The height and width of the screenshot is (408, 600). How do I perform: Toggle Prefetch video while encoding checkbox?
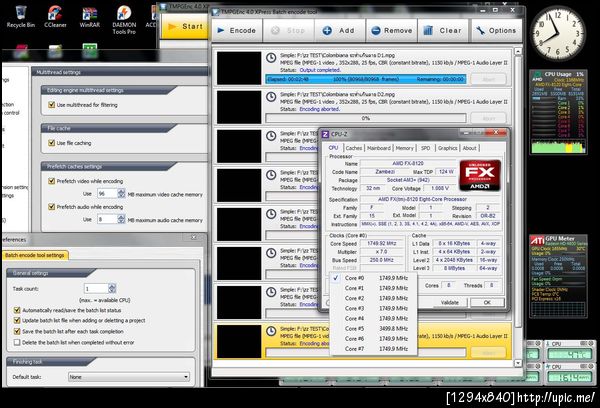[x=52, y=181]
